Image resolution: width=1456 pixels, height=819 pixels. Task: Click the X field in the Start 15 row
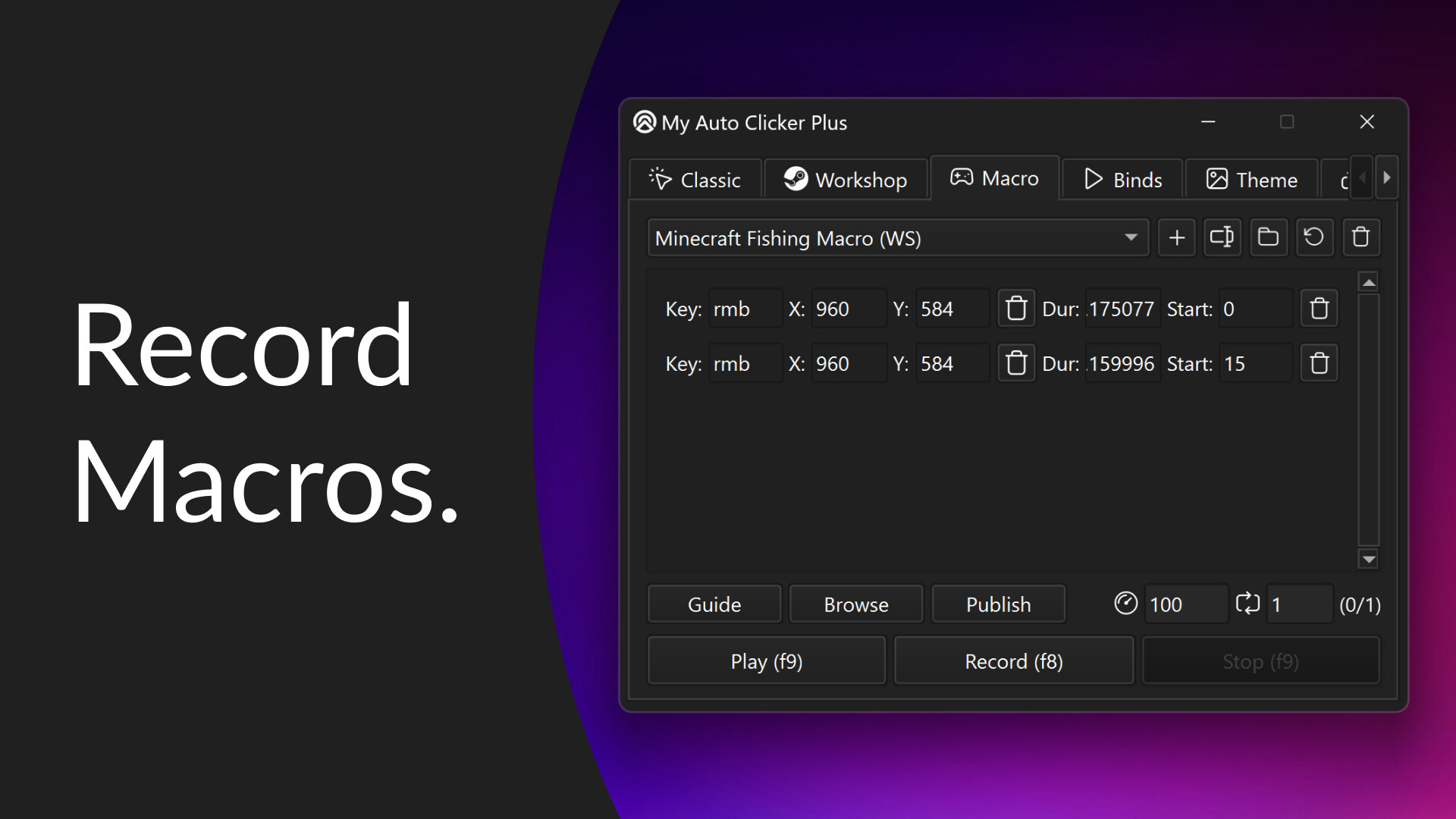(x=849, y=363)
